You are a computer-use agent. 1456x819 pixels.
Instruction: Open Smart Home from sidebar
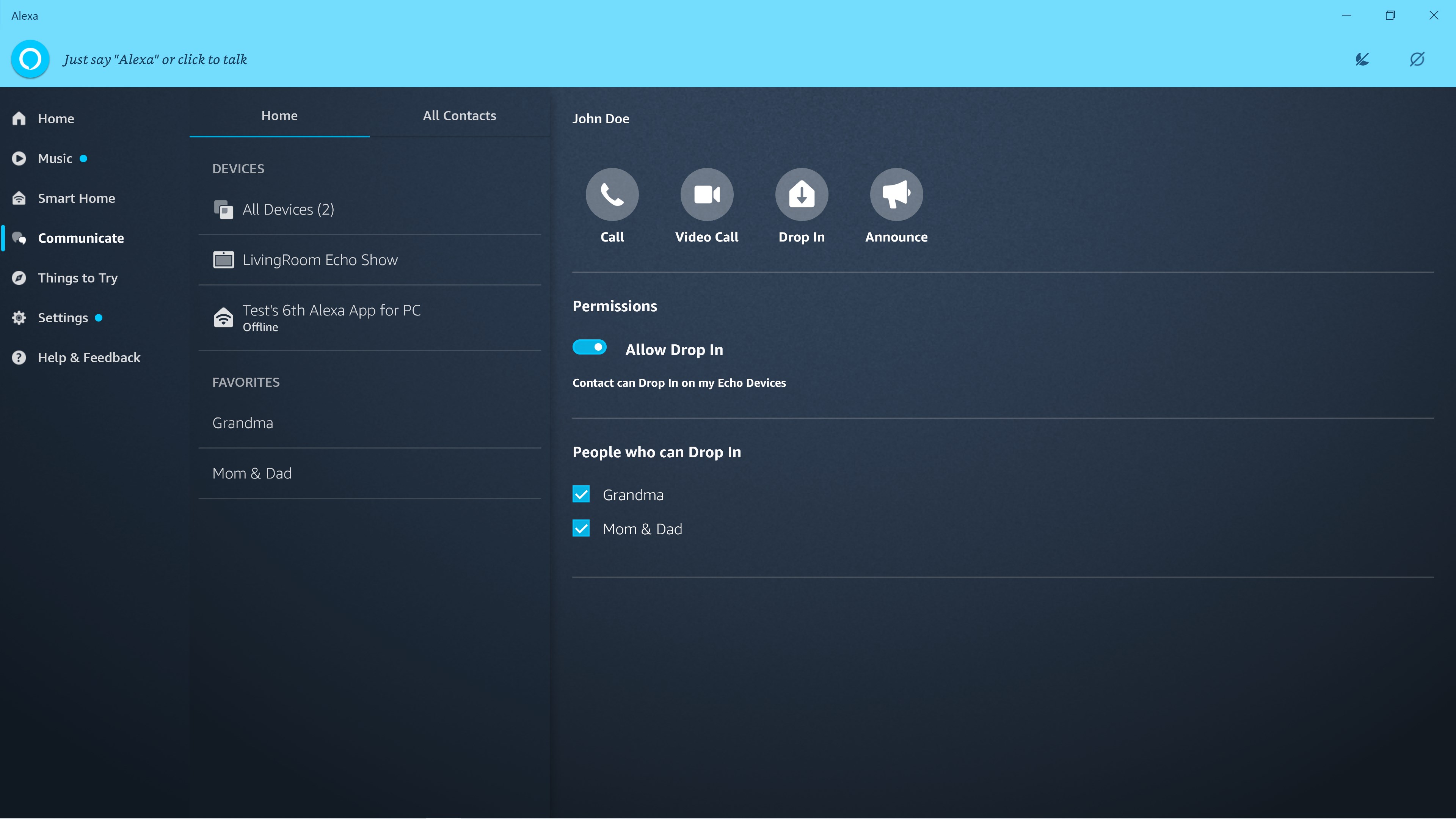click(x=76, y=198)
